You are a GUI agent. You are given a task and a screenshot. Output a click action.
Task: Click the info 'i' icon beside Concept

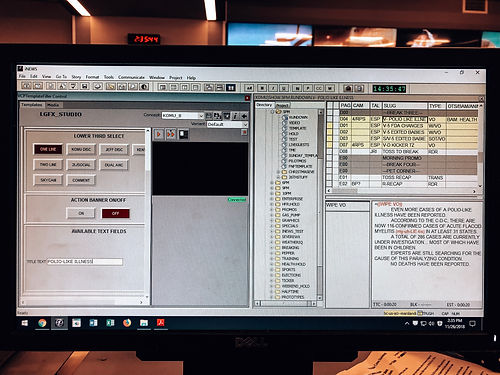click(x=235, y=116)
